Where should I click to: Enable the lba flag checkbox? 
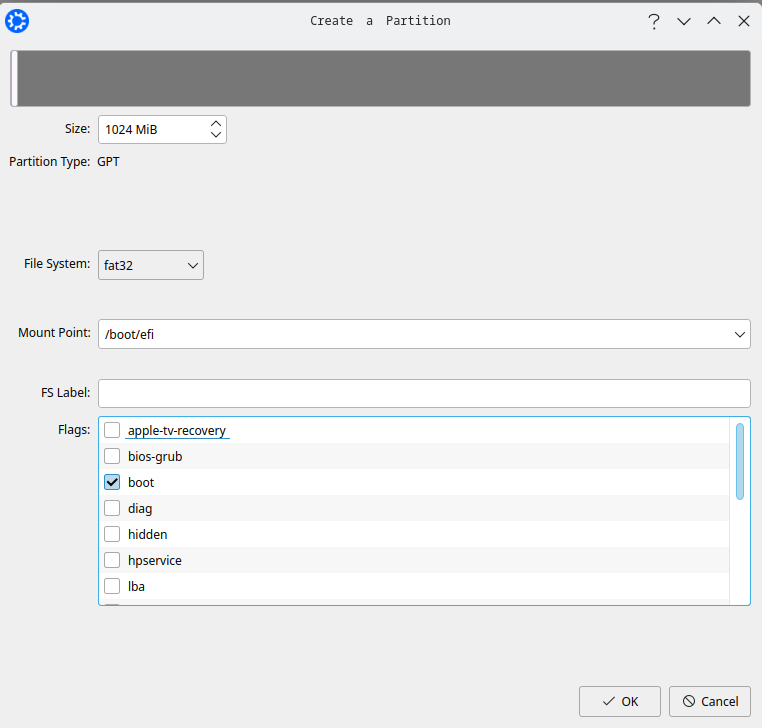tap(112, 586)
